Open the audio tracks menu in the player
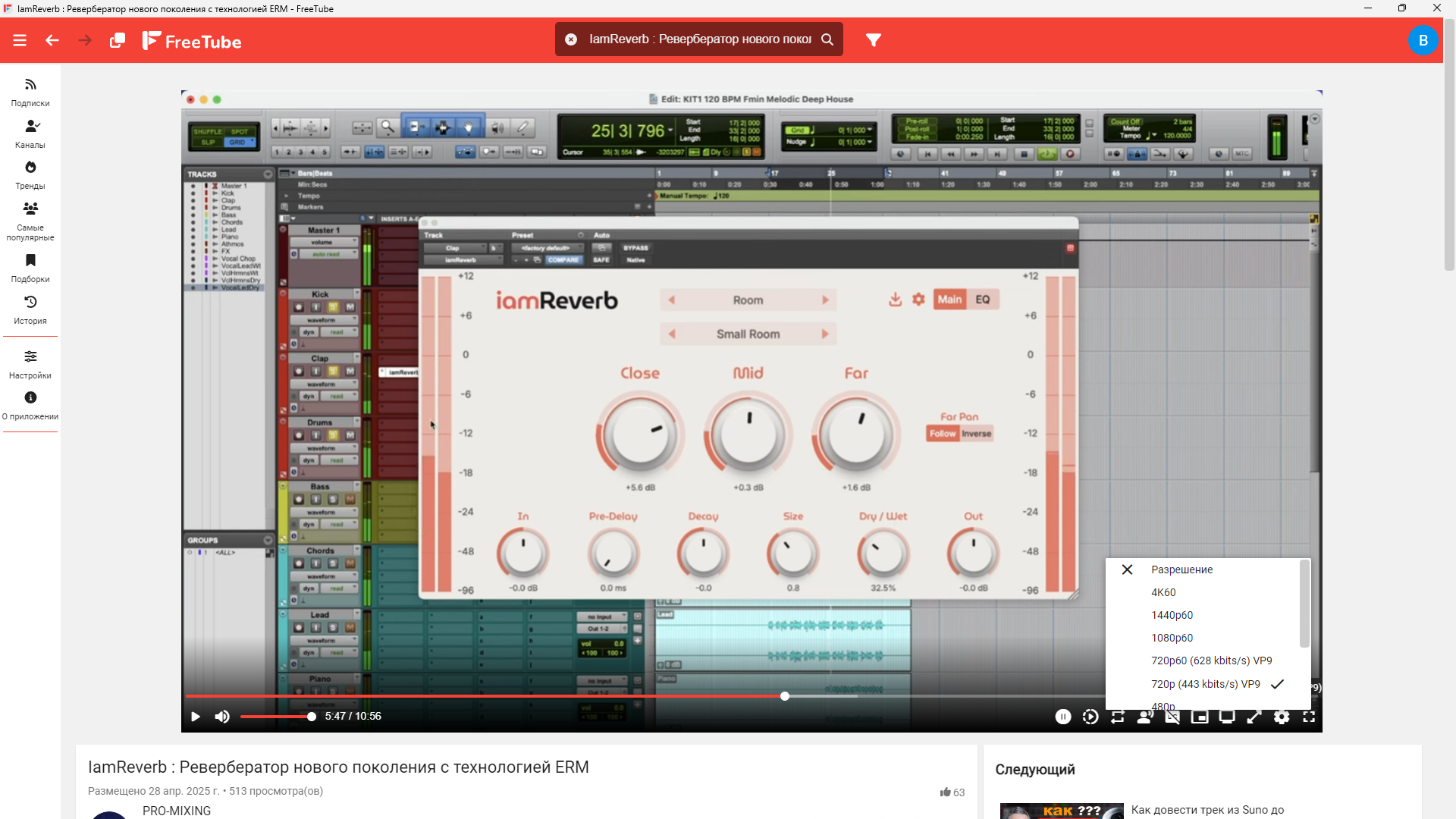 pos(1145,717)
